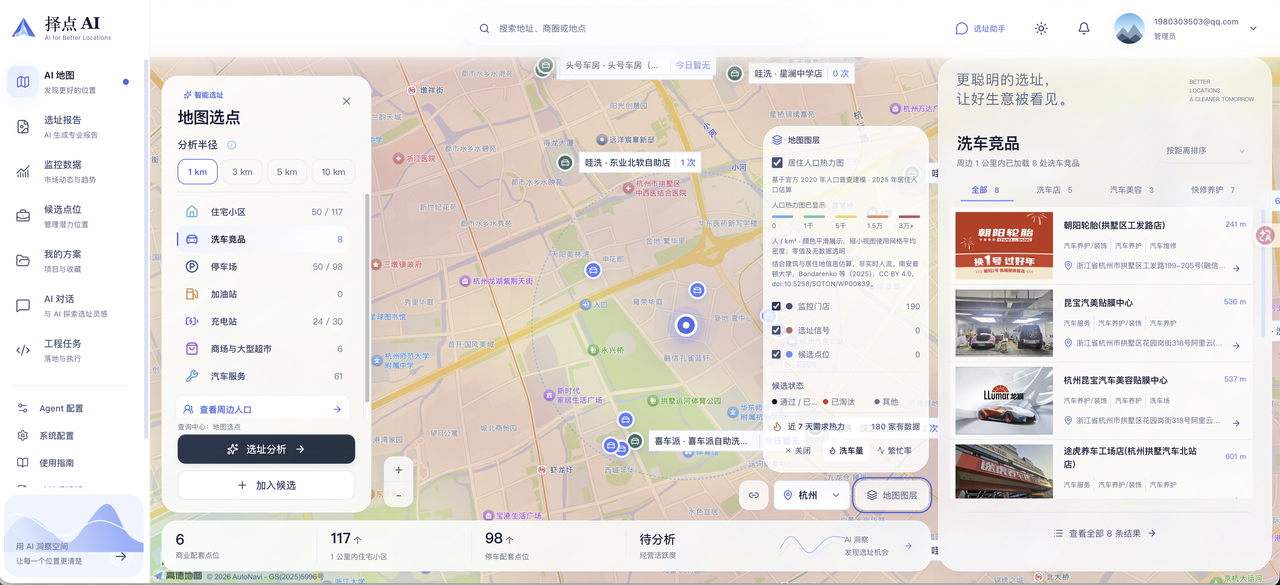Image resolution: width=1280 pixels, height=585 pixels.
Task: Open 选址报告 report icon in sidebar
Action: pyautogui.click(x=23, y=126)
